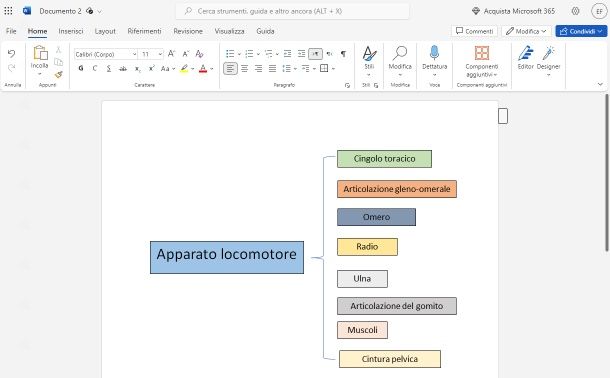Justify the text
This screenshot has height=378, width=610.
point(272,68)
